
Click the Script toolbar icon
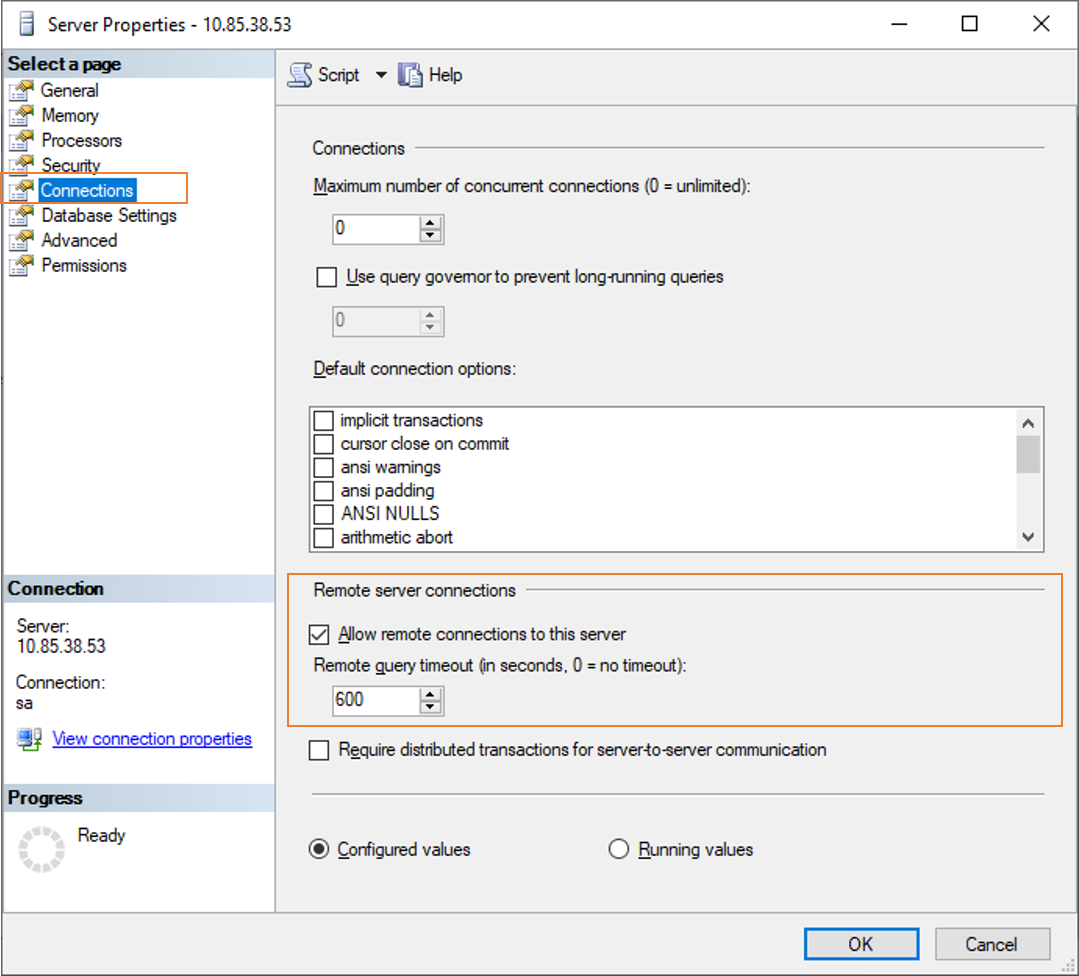click(x=299, y=74)
